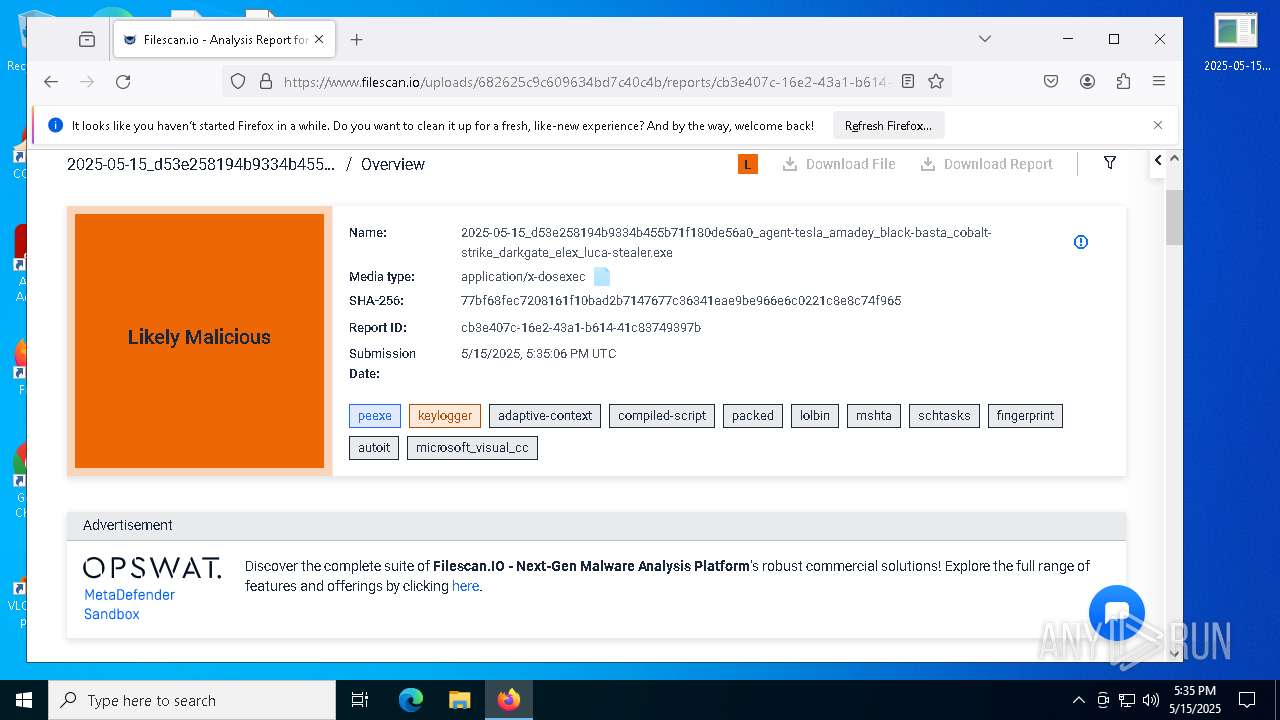The height and width of the screenshot is (720, 1280).
Task: Click the blue info icon beside file name
Action: (1081, 242)
